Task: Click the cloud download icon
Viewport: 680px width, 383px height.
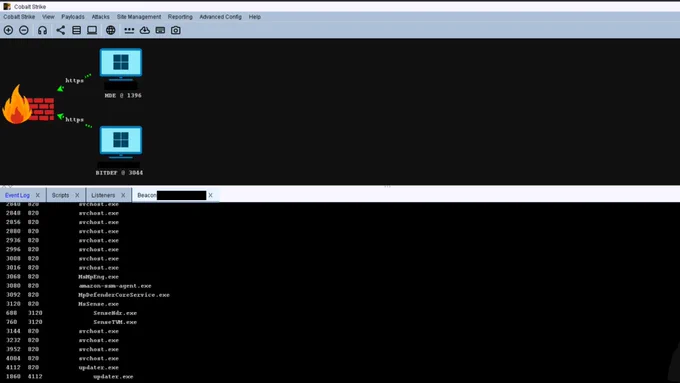Action: 144,30
